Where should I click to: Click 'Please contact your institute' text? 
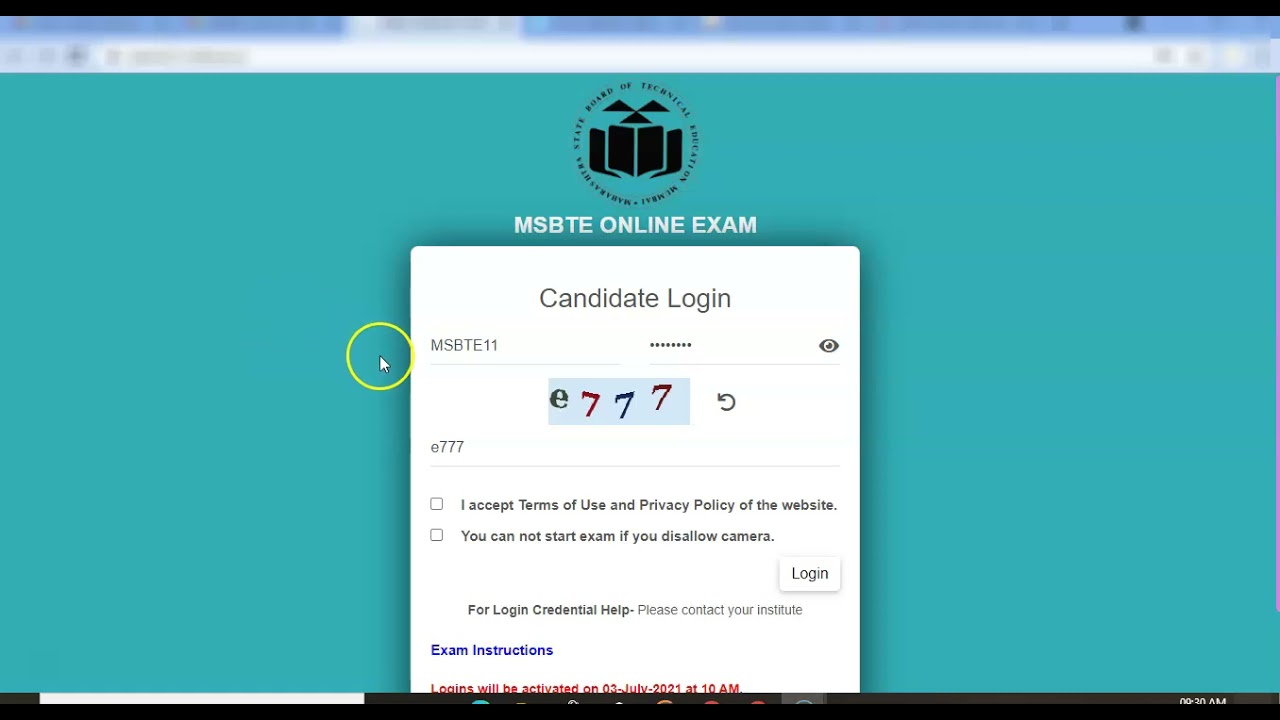720,610
